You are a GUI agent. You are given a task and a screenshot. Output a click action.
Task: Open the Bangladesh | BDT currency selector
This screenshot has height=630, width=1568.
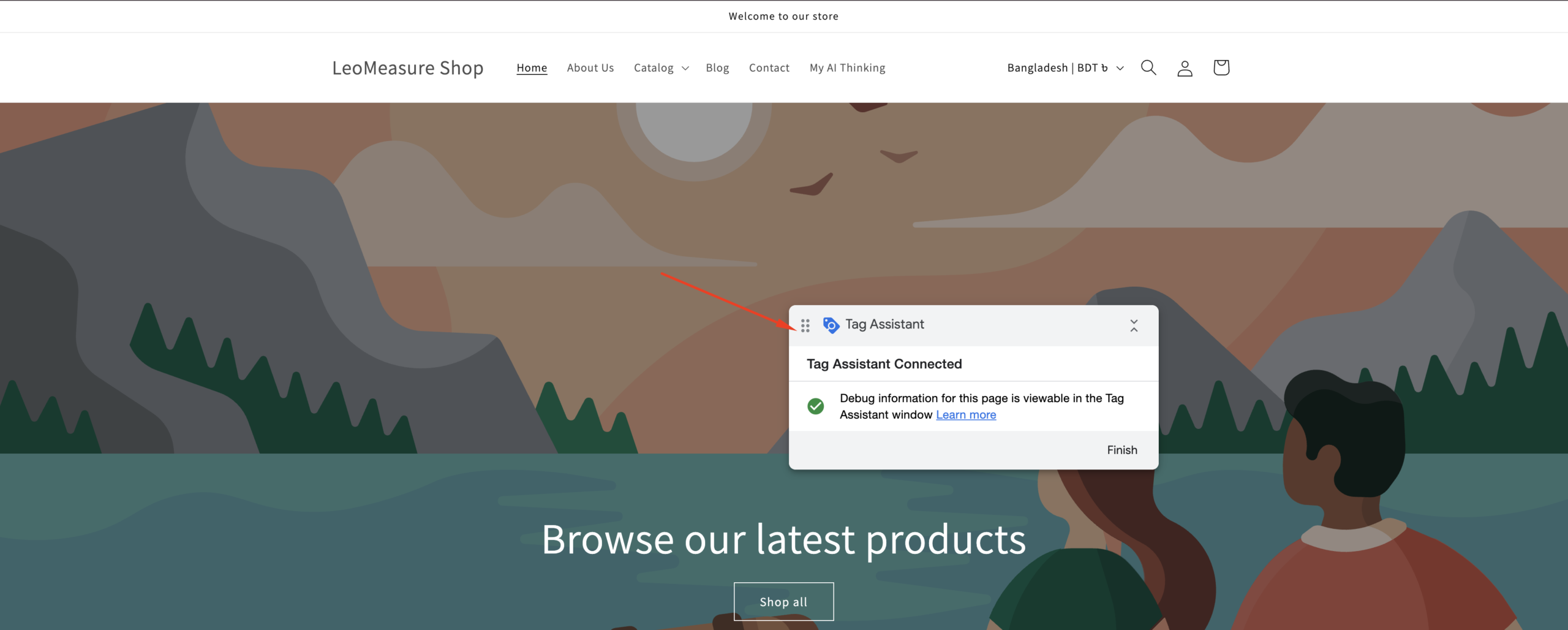point(1065,68)
